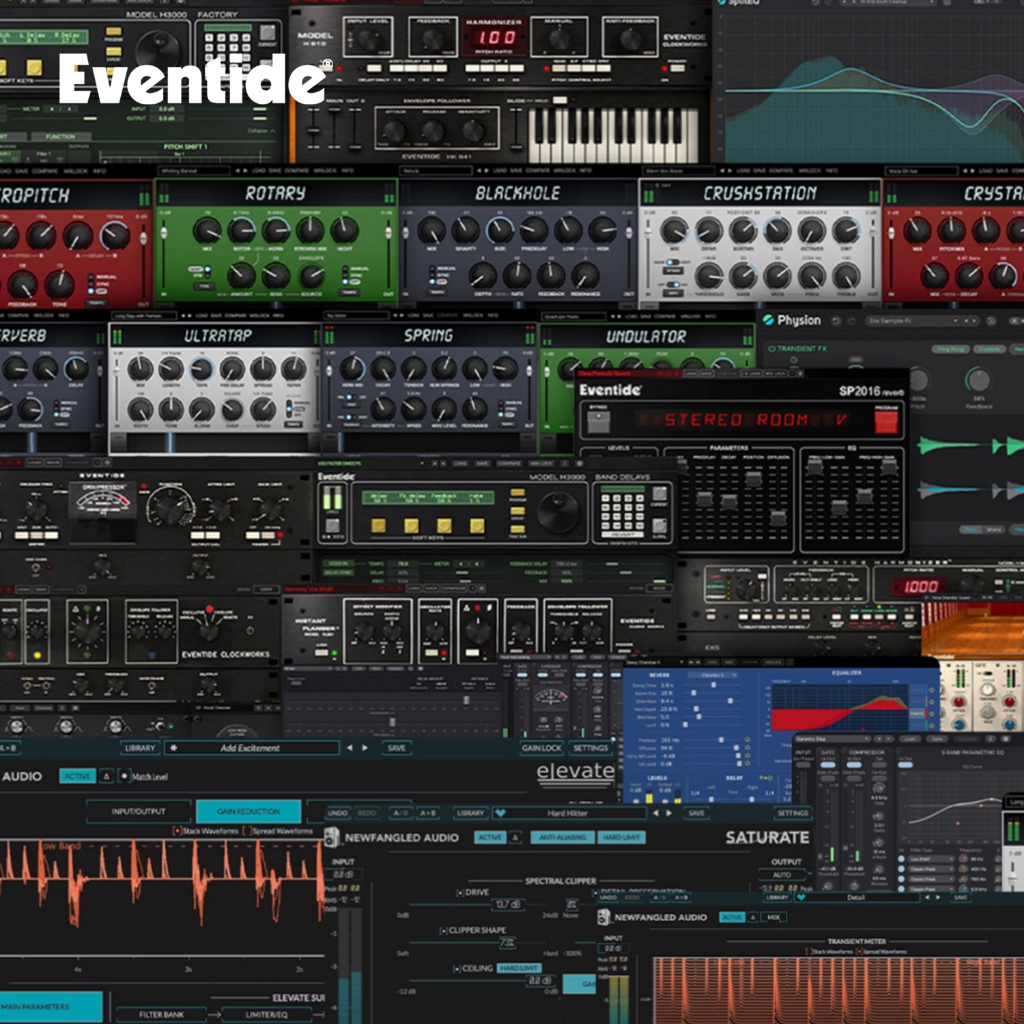Viewport: 1024px width, 1024px height.
Task: Open MAIN PARAMETERS tab in Elevate
Action: coord(50,1006)
